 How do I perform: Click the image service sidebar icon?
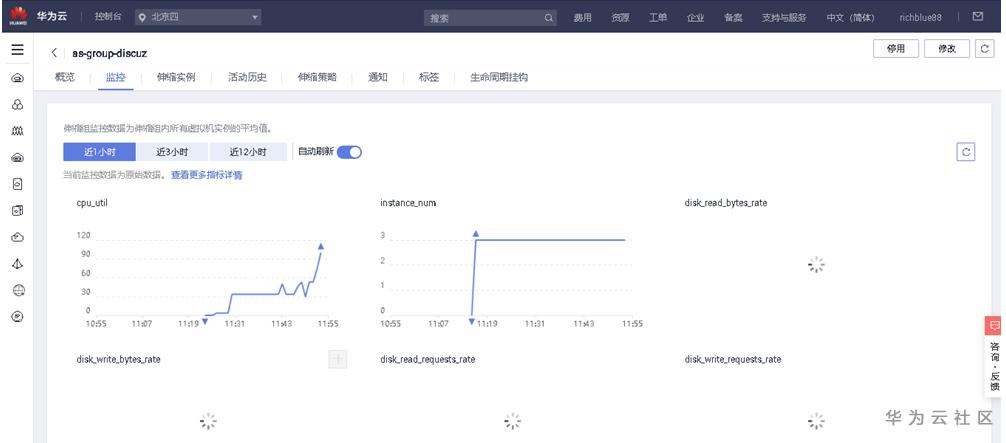click(x=18, y=211)
